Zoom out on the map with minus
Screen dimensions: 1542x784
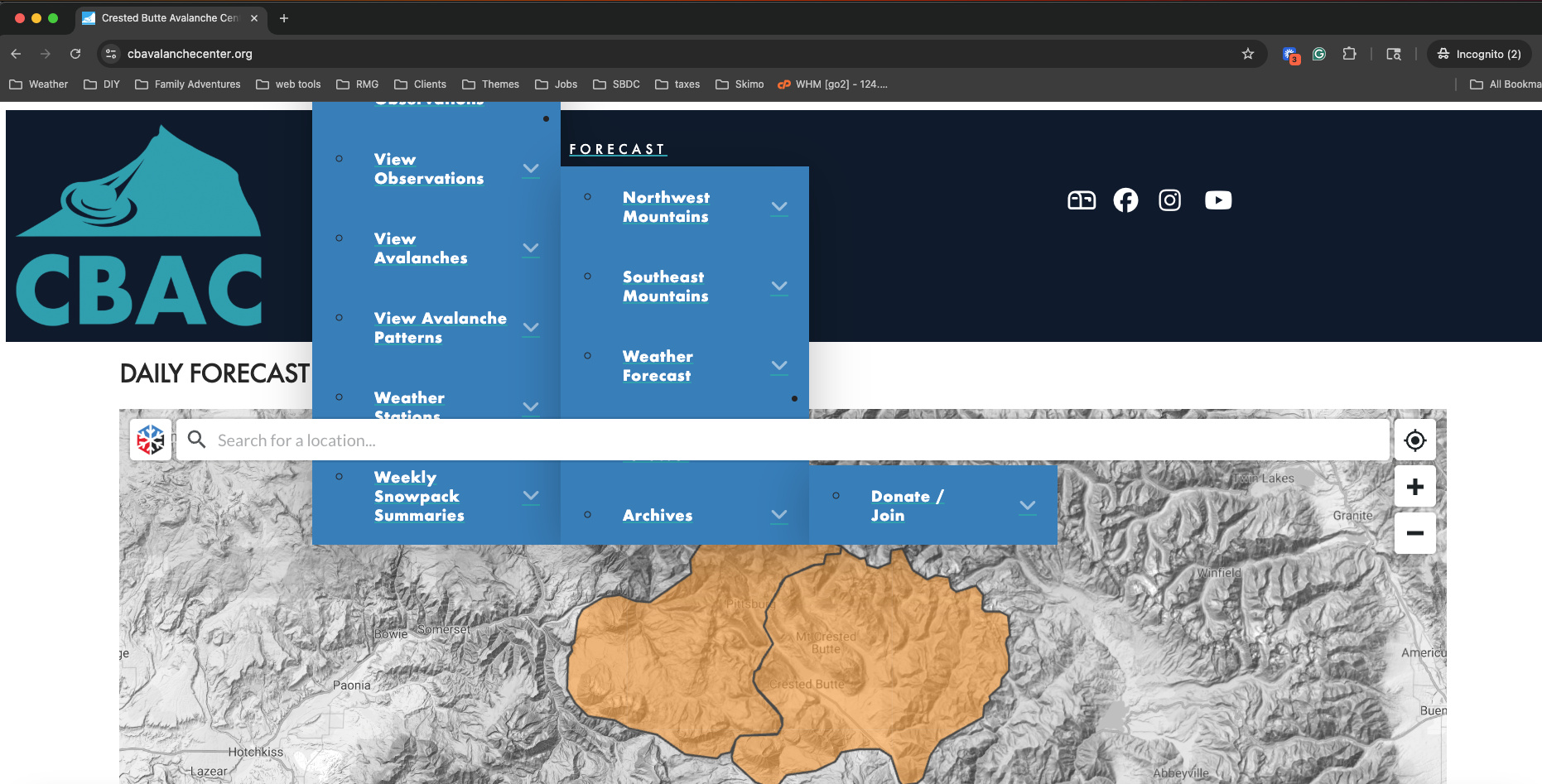1414,533
